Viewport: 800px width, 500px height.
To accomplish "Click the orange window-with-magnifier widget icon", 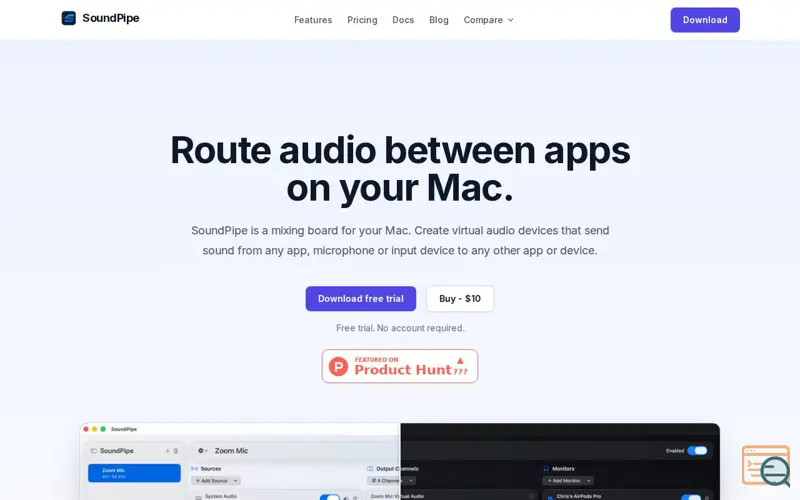I will coord(766,466).
